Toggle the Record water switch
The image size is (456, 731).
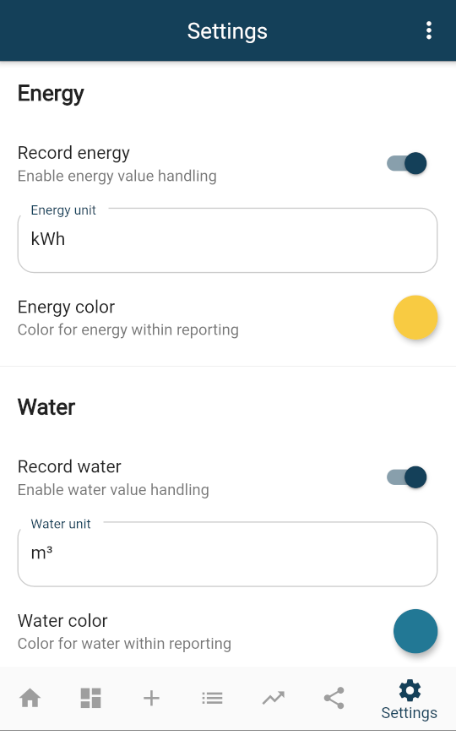407,477
